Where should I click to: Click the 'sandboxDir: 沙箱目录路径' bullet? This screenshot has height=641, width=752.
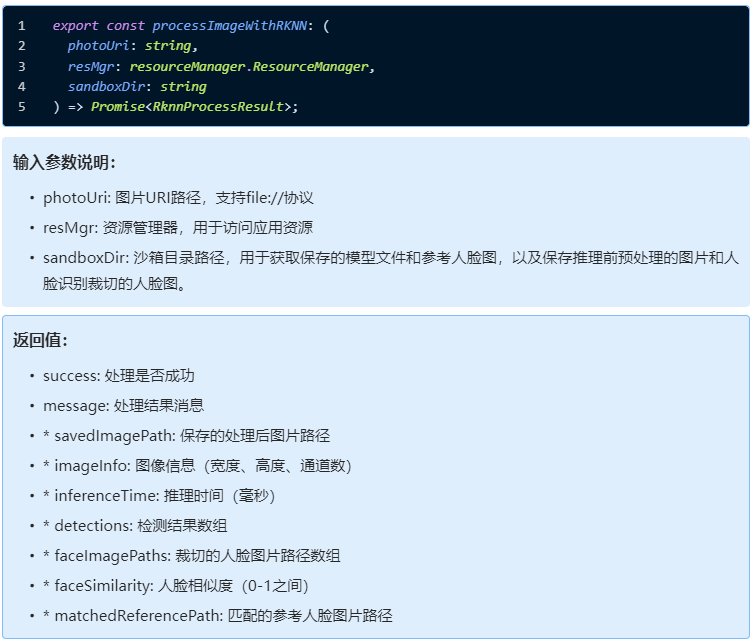[x=390, y=270]
